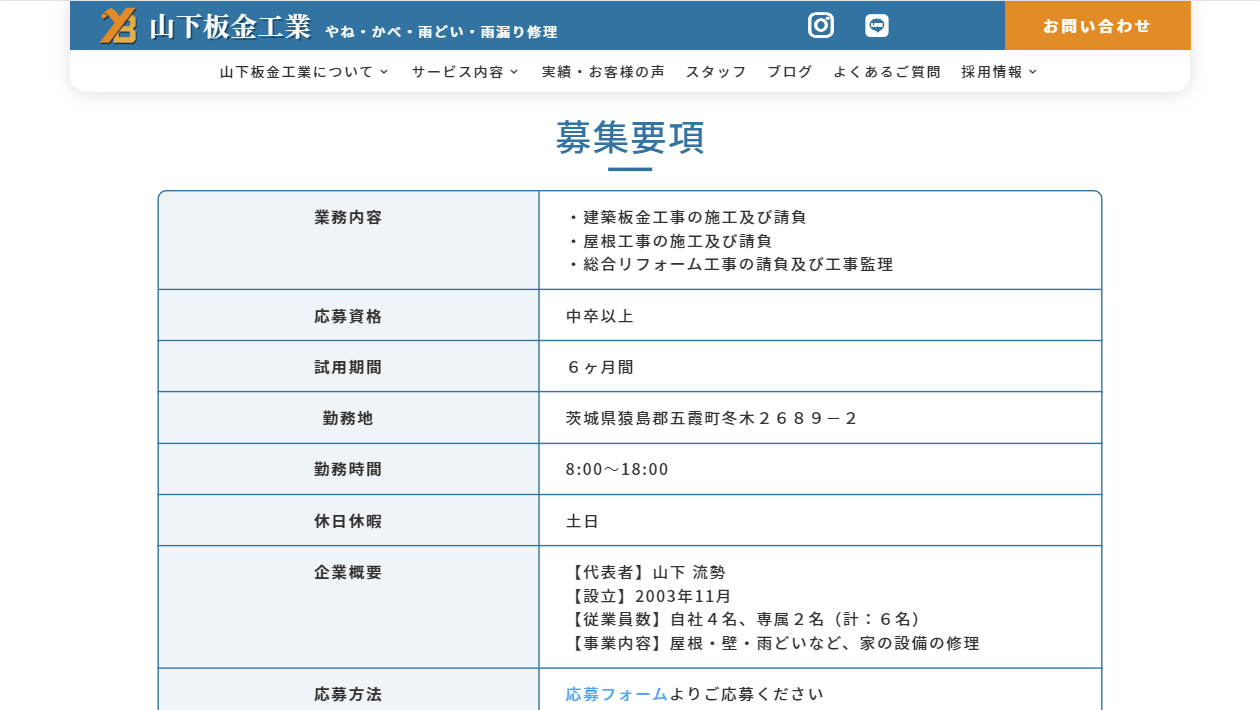
Task: Select よくあるご質問 in the nav bar
Action: (887, 72)
